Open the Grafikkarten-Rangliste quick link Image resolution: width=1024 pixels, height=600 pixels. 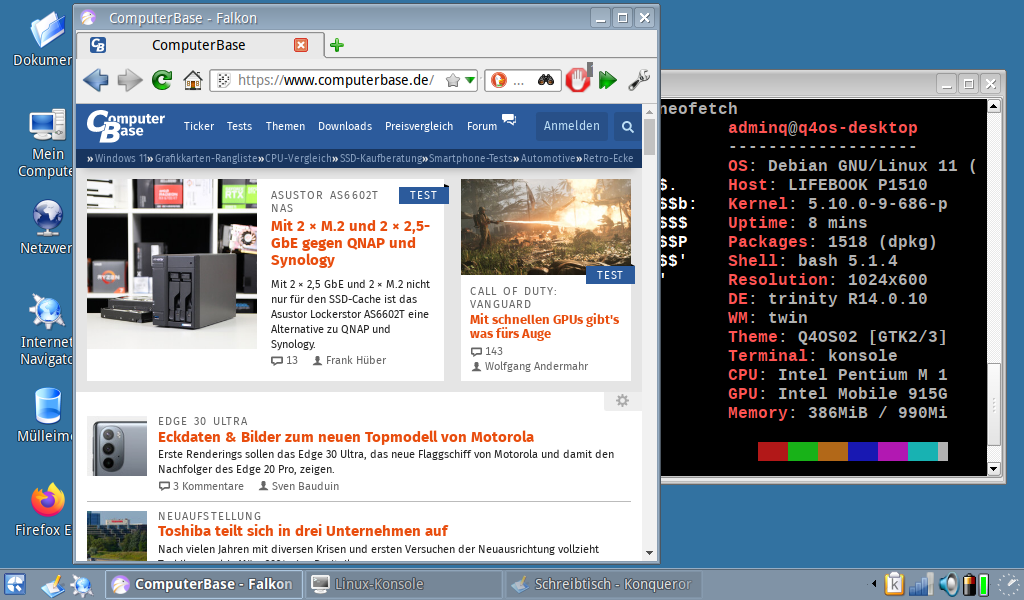tap(206, 158)
